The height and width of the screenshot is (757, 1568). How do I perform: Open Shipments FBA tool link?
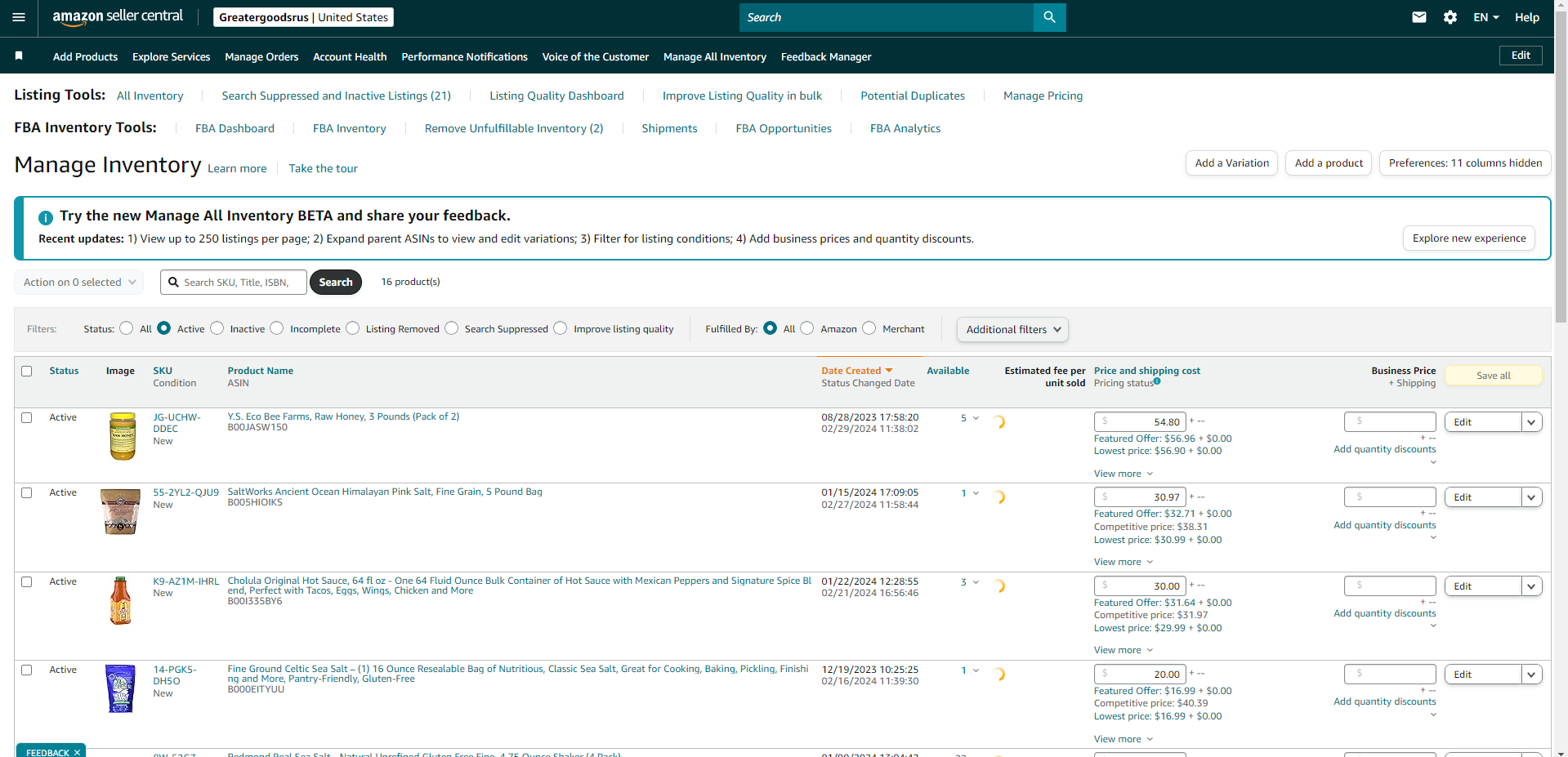coord(669,128)
